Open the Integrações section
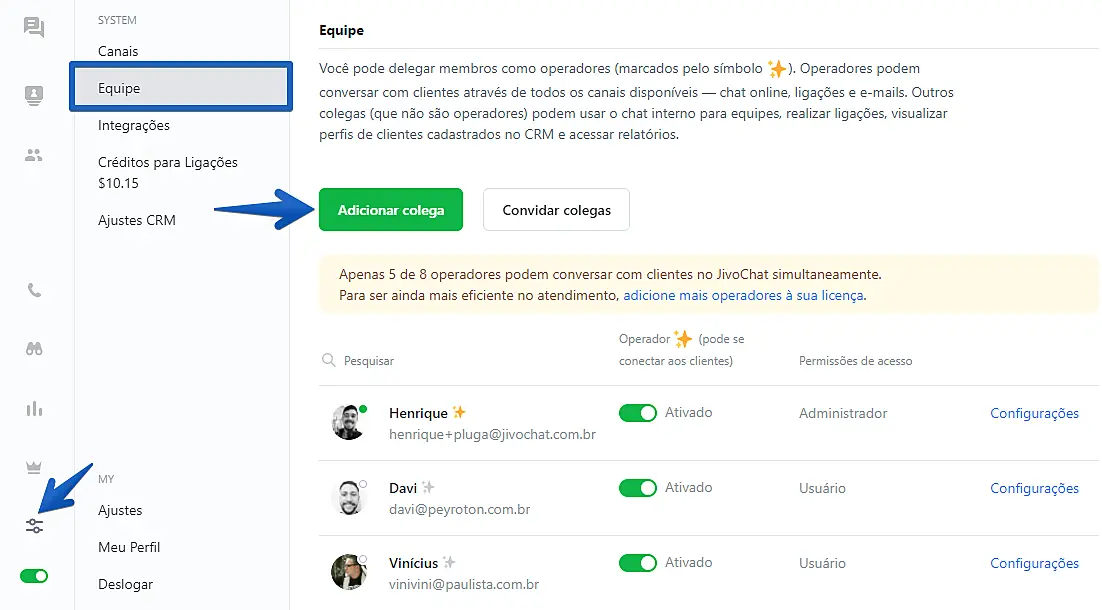Image resolution: width=1102 pixels, height=610 pixels. coord(133,125)
